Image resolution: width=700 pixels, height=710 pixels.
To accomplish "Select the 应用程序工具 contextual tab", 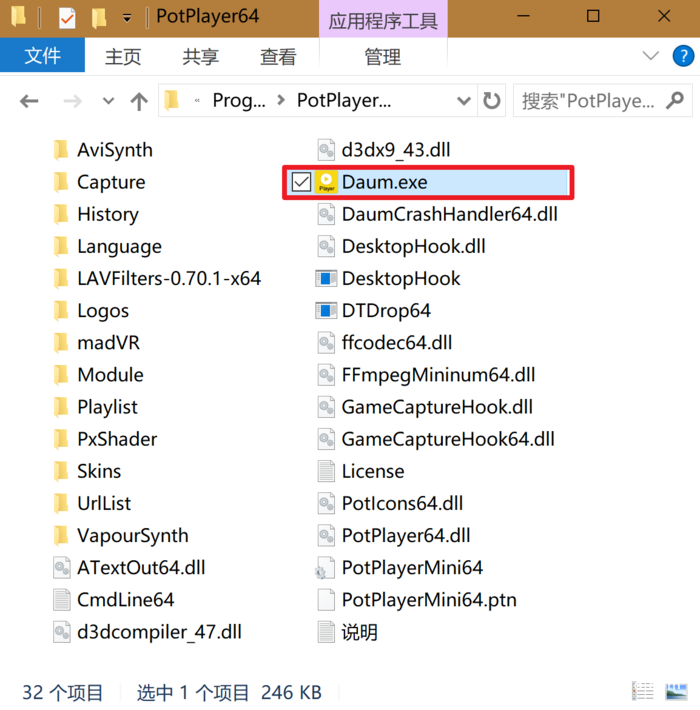I will 383,21.
